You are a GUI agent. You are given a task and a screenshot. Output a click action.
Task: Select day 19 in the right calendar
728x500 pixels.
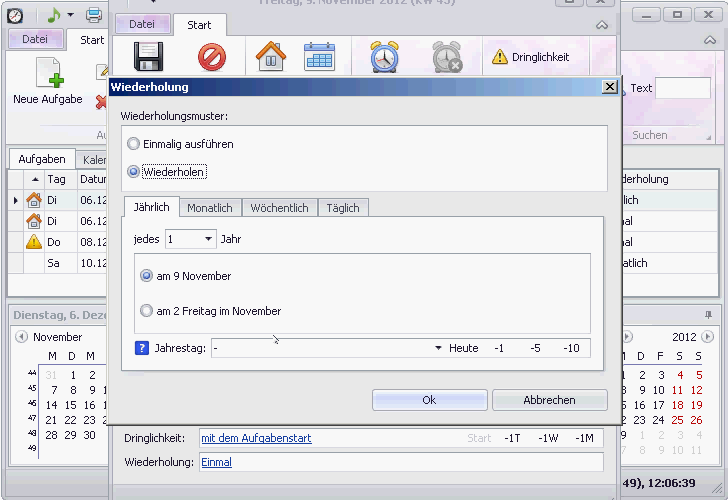[x=696, y=405]
